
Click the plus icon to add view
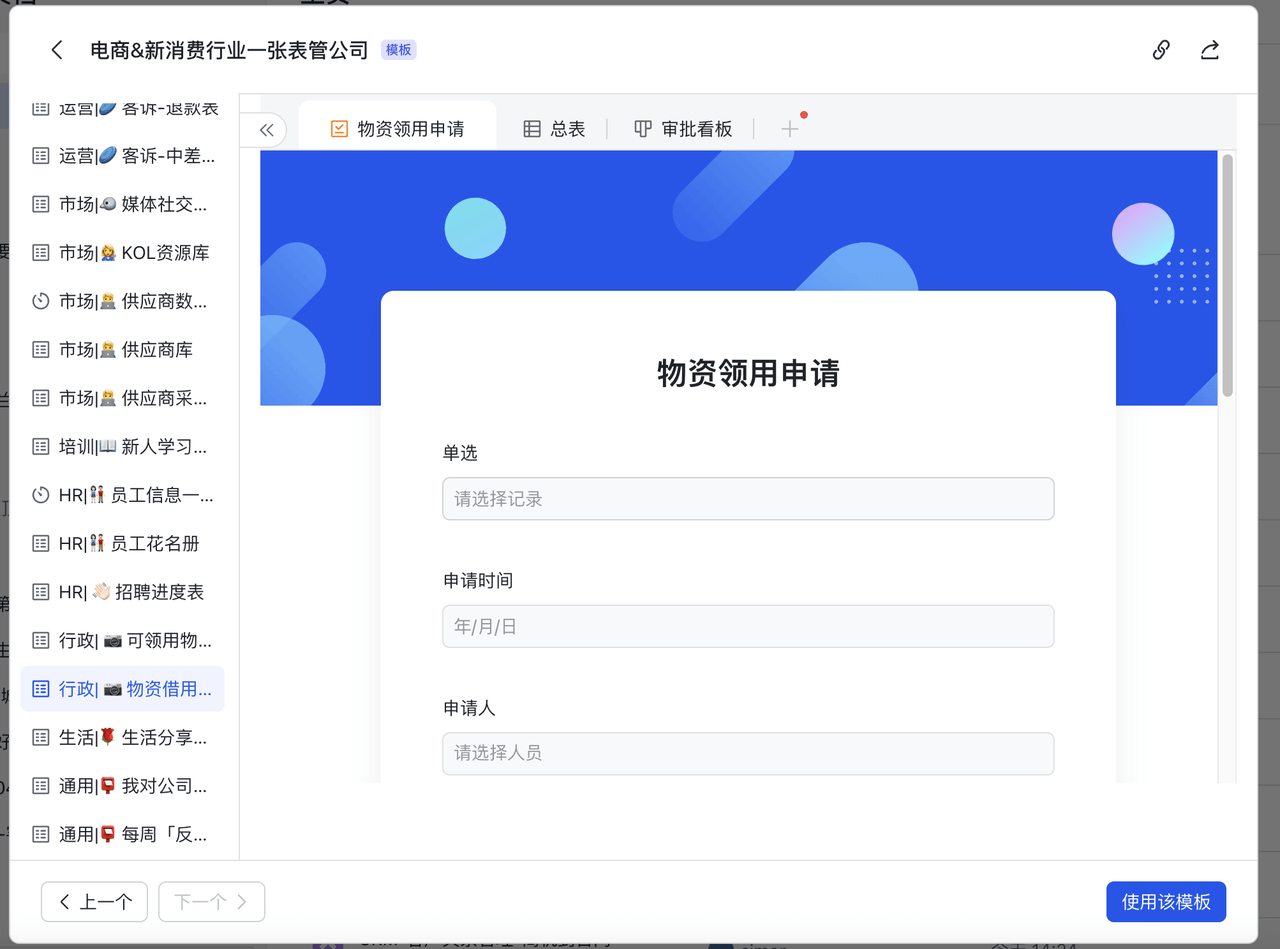[x=790, y=129]
